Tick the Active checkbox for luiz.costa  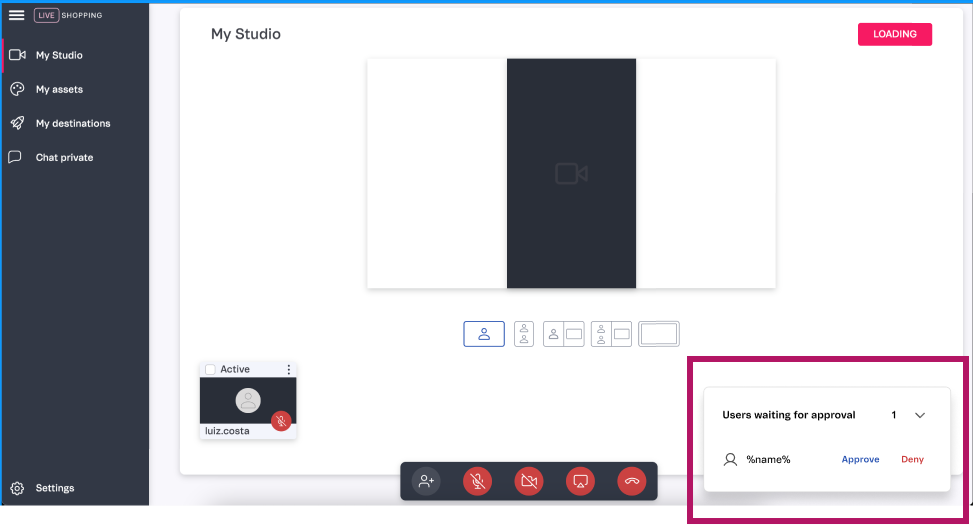210,370
